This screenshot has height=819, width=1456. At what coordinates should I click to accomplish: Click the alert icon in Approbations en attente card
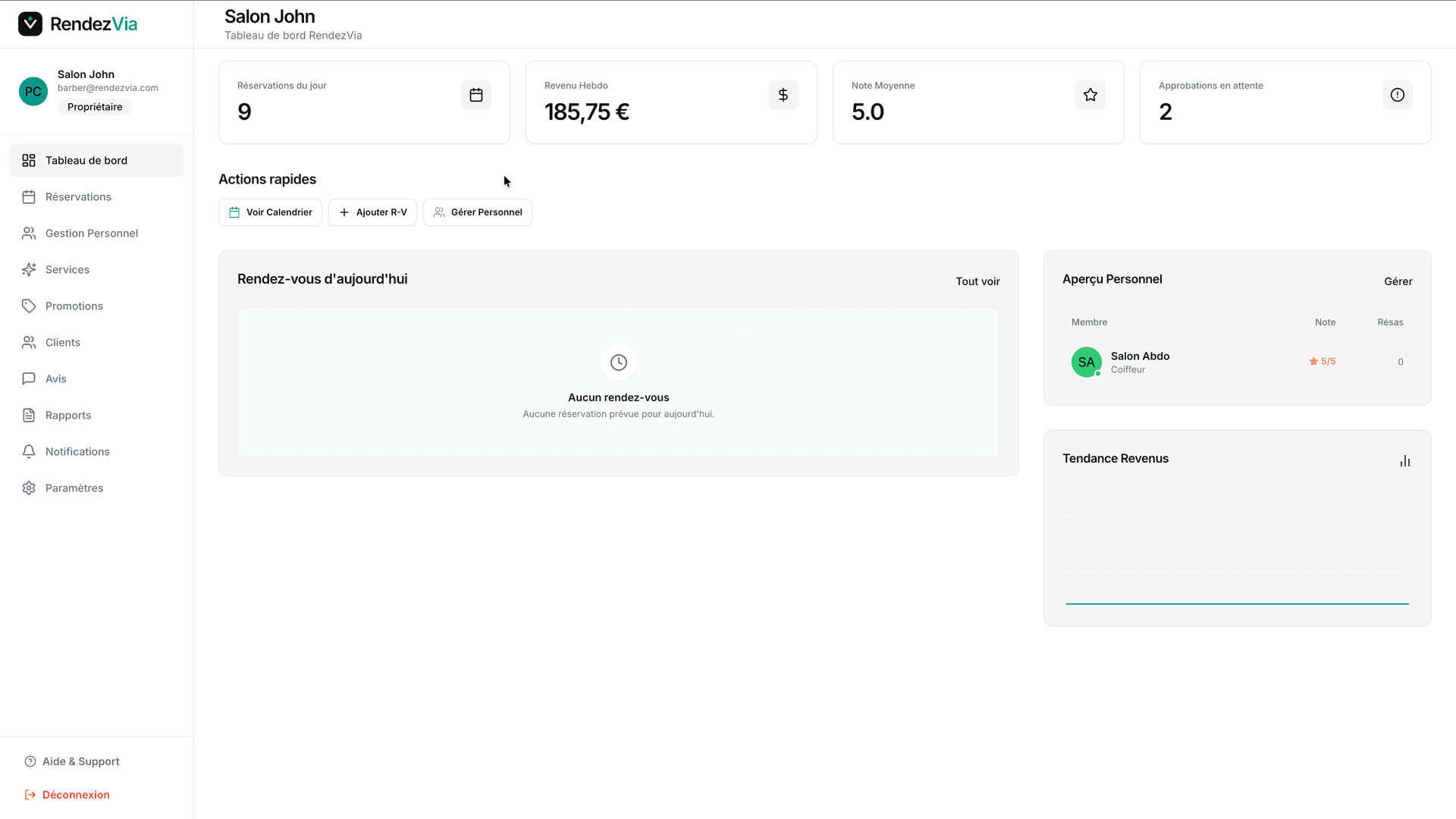click(1398, 95)
